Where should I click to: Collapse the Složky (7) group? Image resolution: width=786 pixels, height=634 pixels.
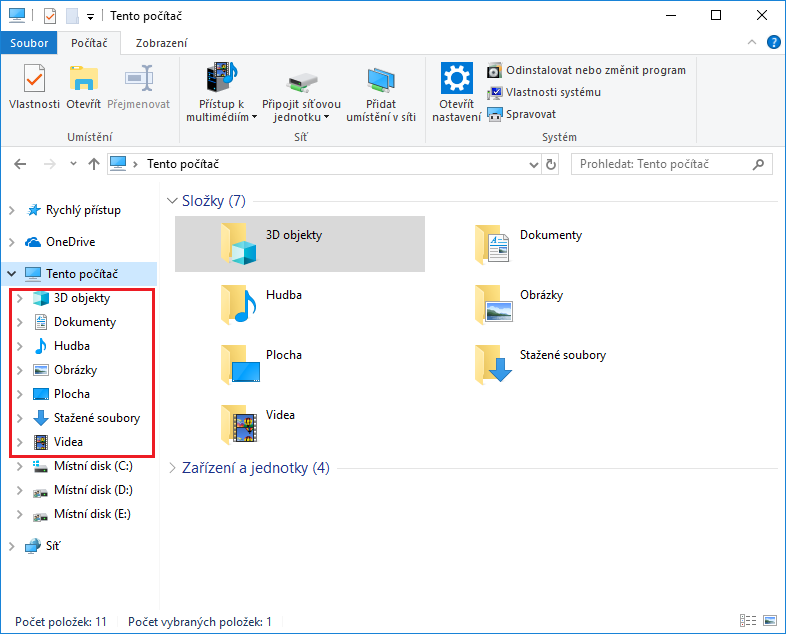pyautogui.click(x=172, y=201)
